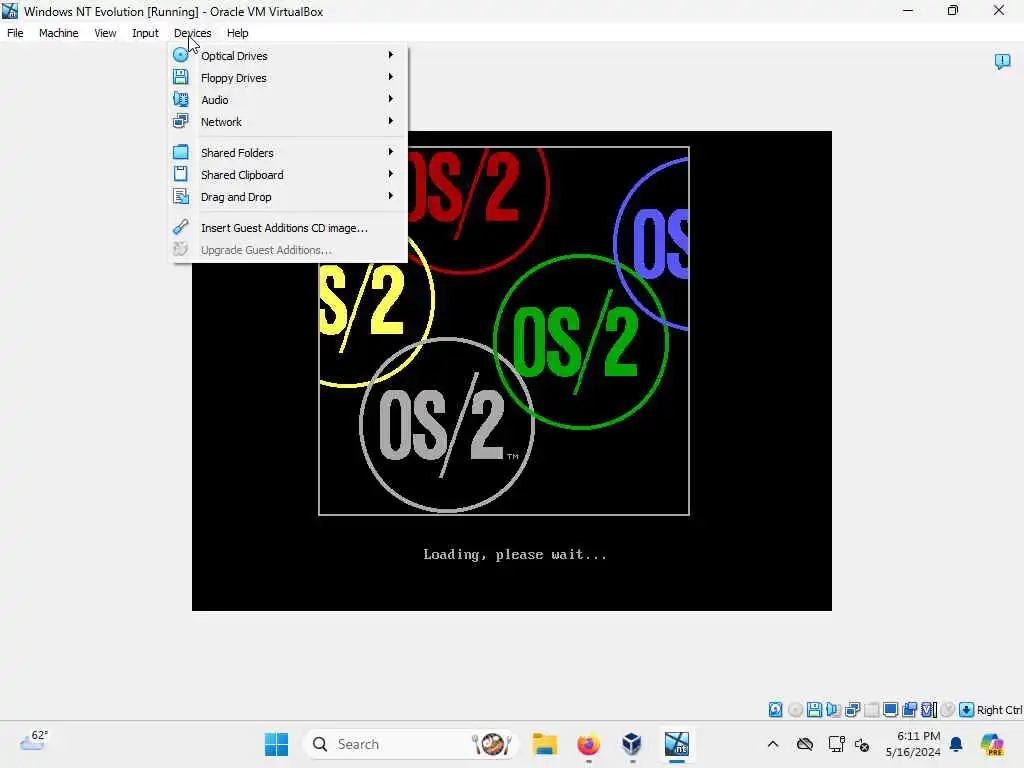Open the Copilot preview icon

pyautogui.click(x=992, y=744)
